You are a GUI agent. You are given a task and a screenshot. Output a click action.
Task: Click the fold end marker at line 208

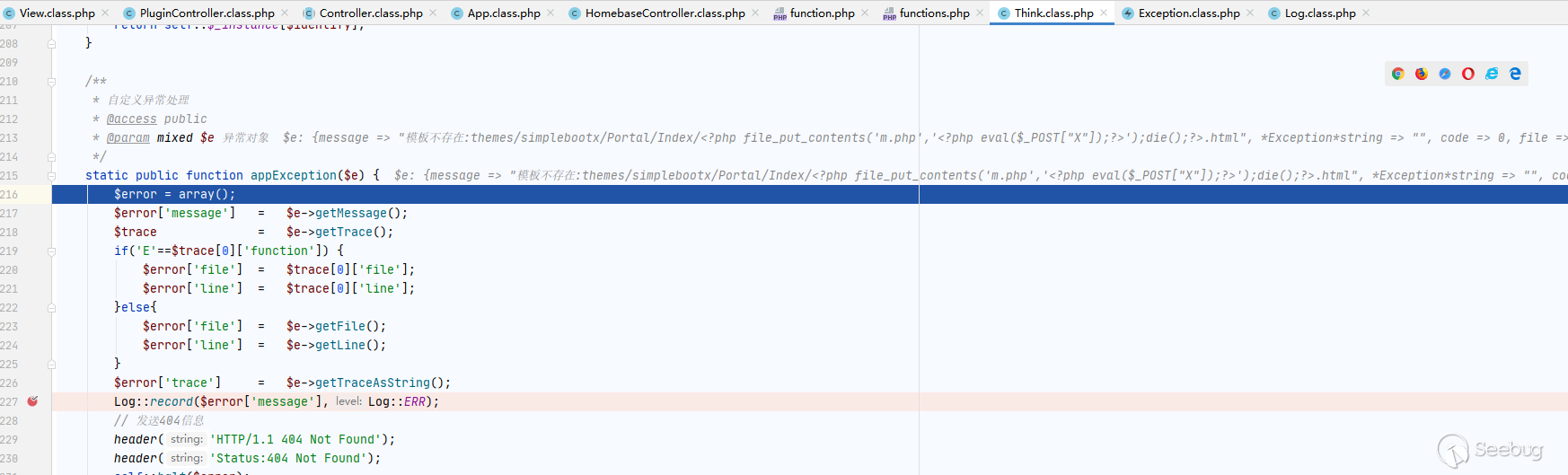(51, 44)
